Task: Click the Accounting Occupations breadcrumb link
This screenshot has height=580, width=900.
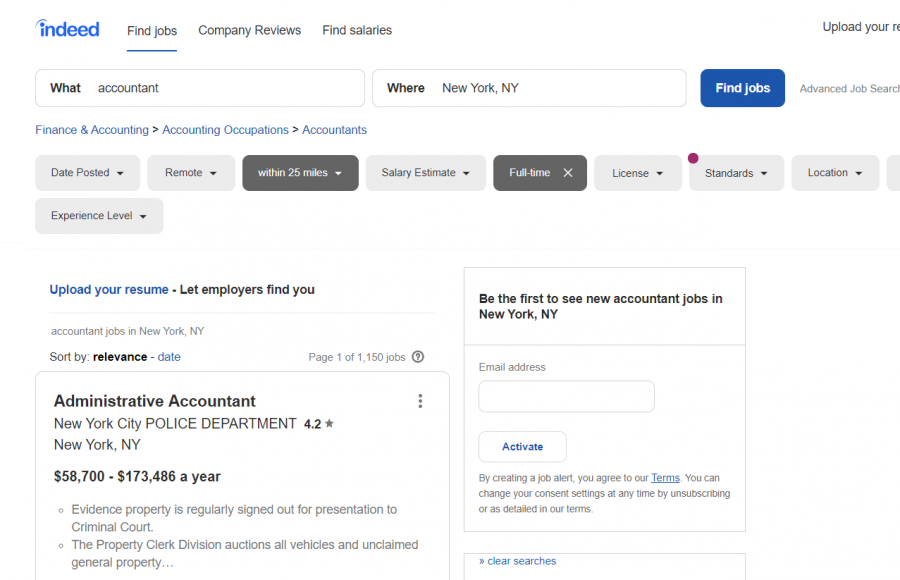Action: click(225, 130)
